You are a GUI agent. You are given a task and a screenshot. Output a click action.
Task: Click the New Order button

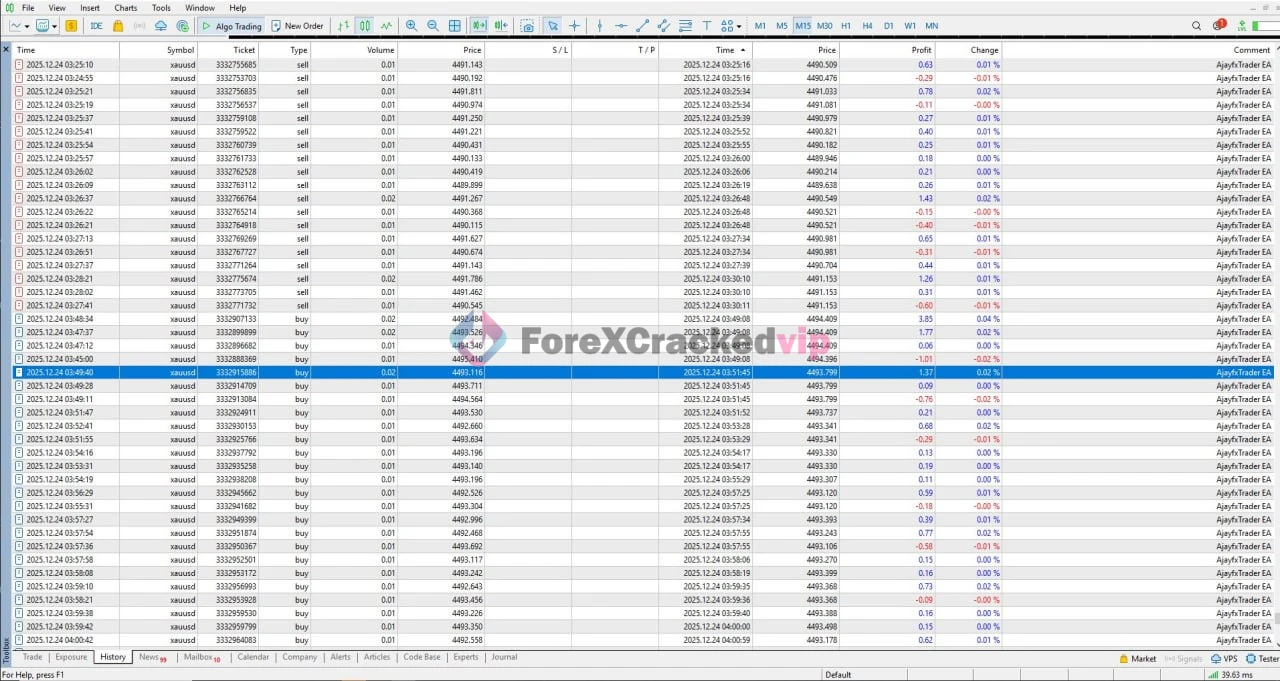296,26
